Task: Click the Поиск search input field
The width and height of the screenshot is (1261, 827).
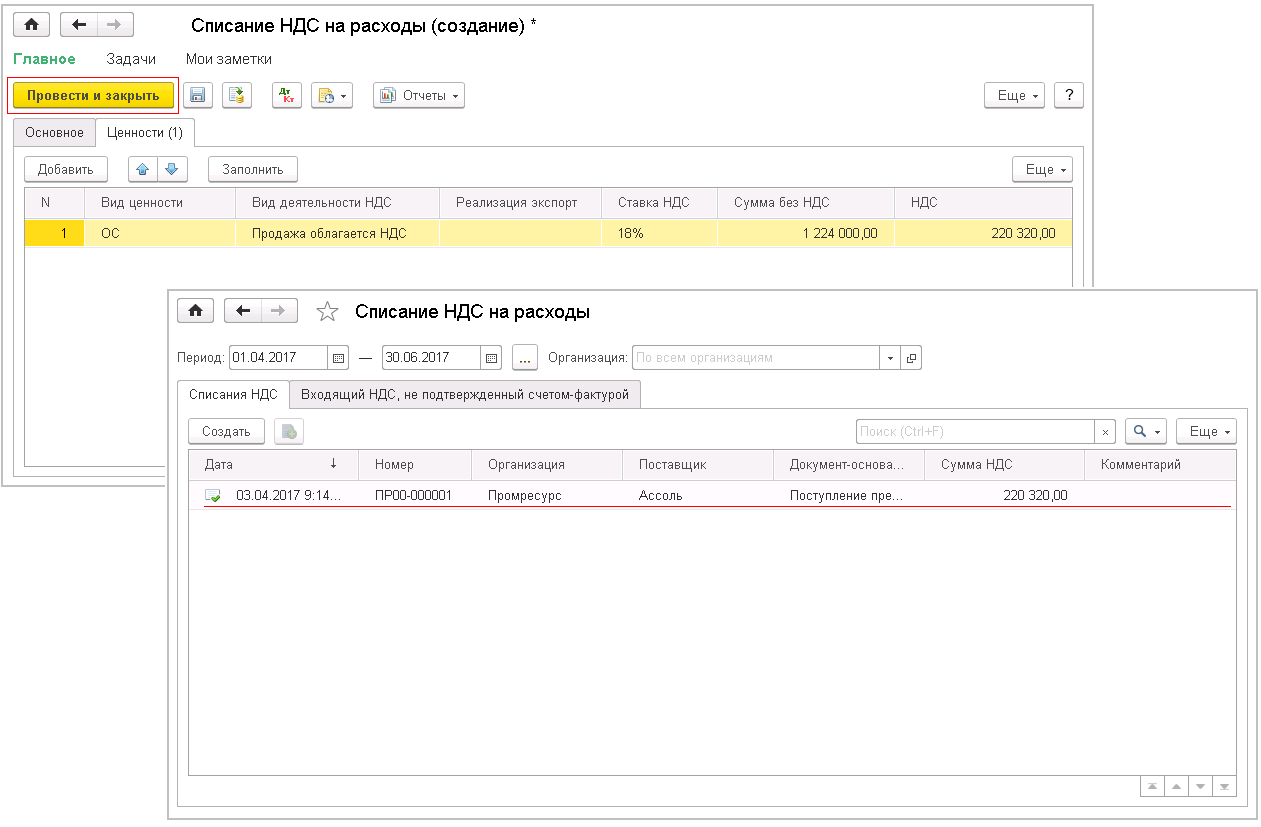Action: tap(975, 431)
